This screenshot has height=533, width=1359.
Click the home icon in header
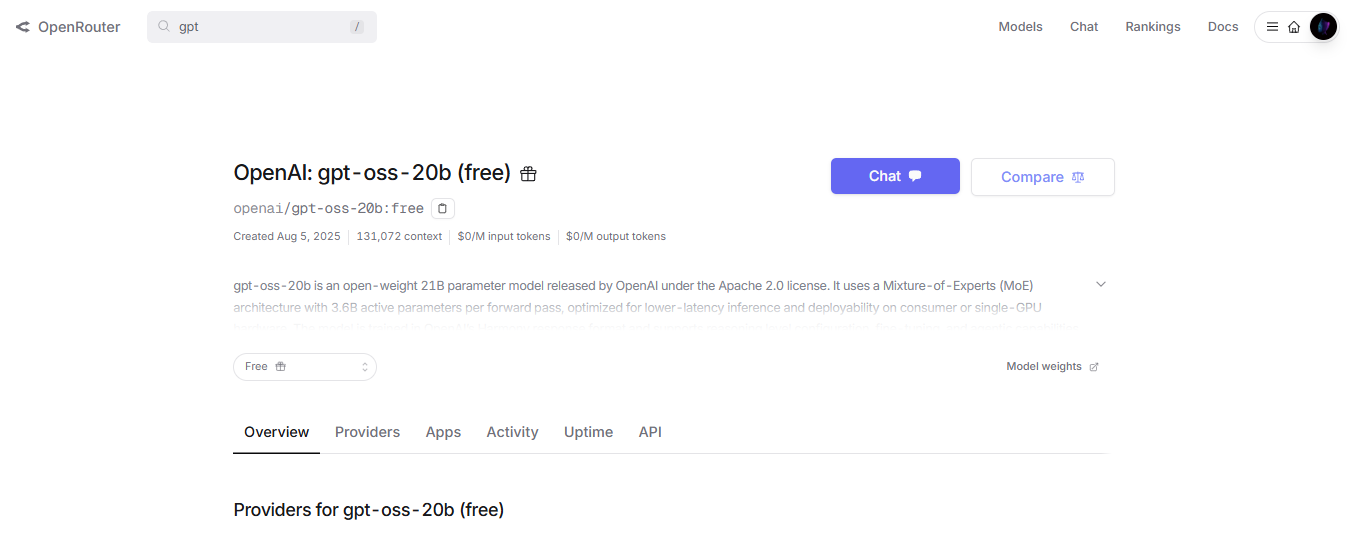[x=1294, y=27]
